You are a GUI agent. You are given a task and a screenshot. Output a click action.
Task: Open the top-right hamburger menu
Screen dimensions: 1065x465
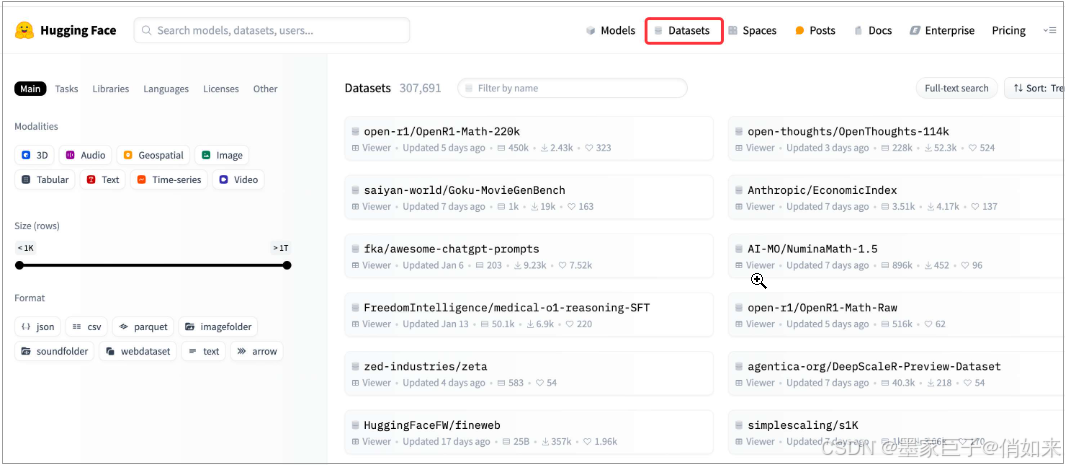pyautogui.click(x=1049, y=31)
